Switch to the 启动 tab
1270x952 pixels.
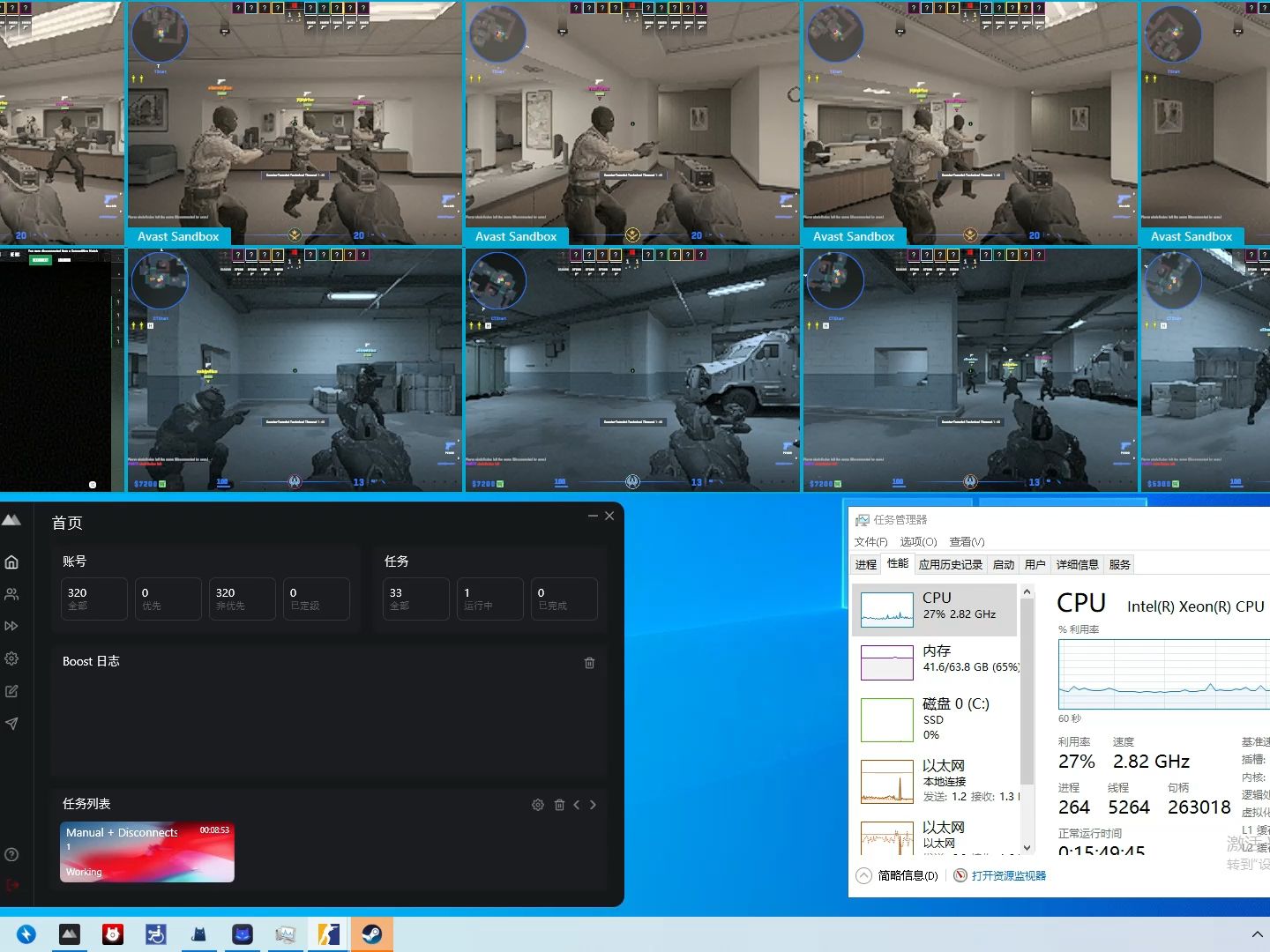click(1004, 565)
